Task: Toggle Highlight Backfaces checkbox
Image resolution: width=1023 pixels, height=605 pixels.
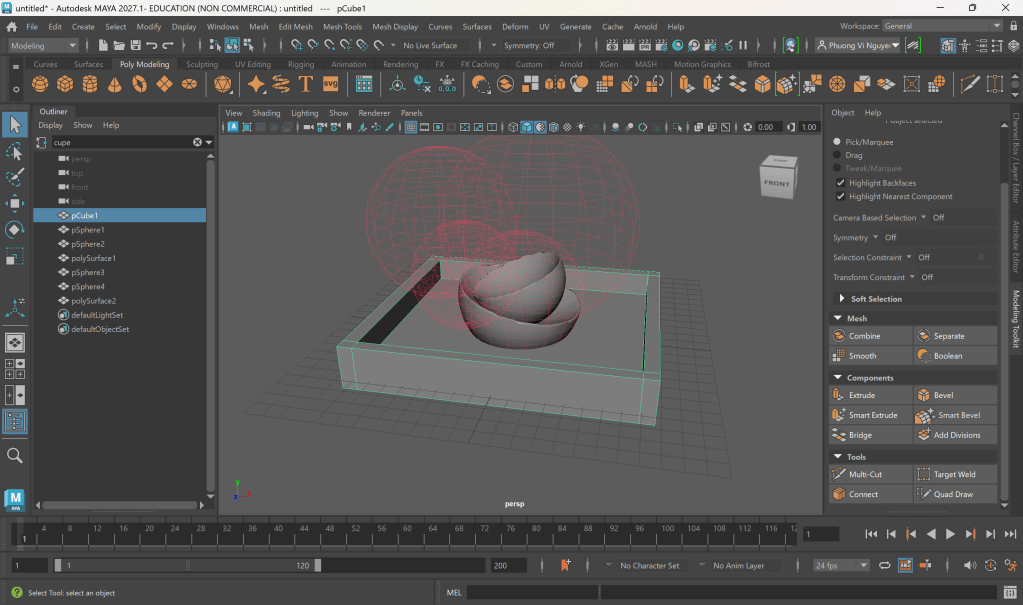Action: tap(840, 183)
